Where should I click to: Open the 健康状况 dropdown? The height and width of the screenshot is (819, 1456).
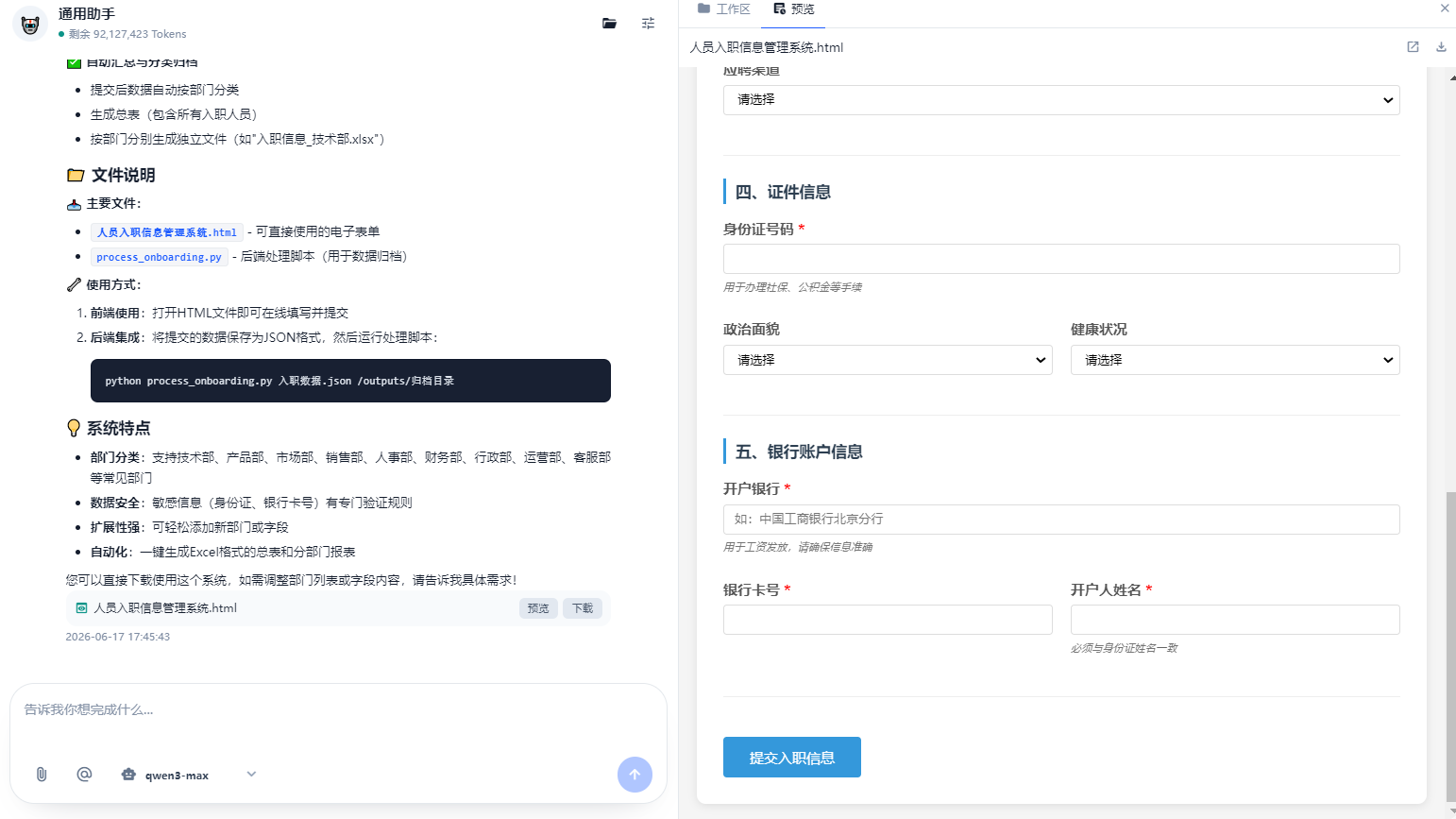(x=1235, y=360)
